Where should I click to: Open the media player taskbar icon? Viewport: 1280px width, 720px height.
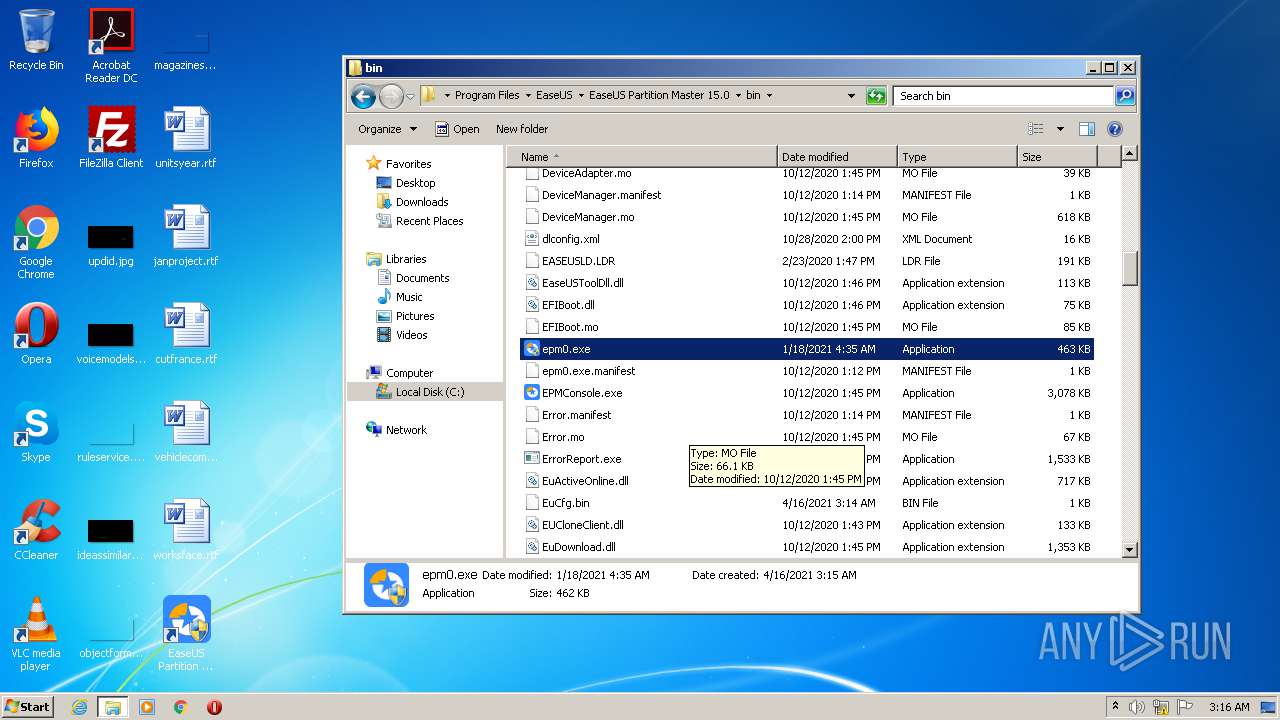(x=147, y=707)
